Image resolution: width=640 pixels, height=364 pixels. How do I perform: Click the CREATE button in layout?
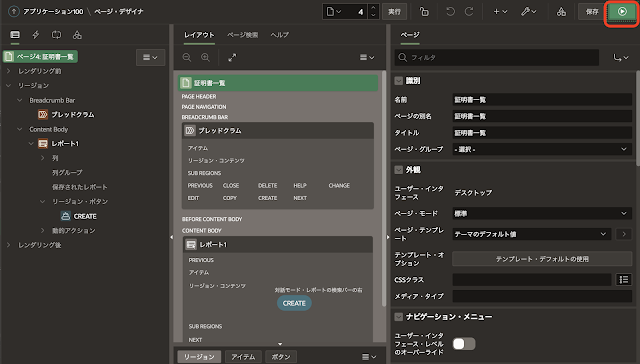(x=294, y=303)
